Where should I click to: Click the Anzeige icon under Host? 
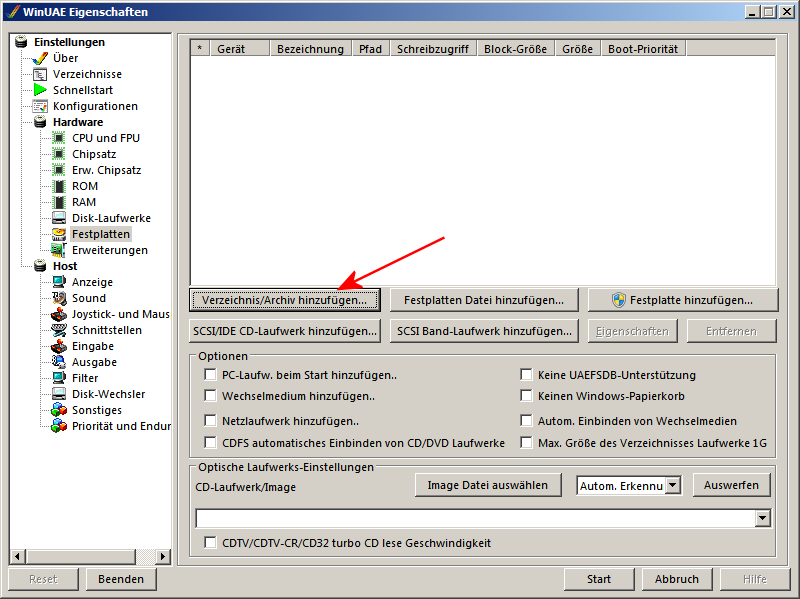[57, 281]
